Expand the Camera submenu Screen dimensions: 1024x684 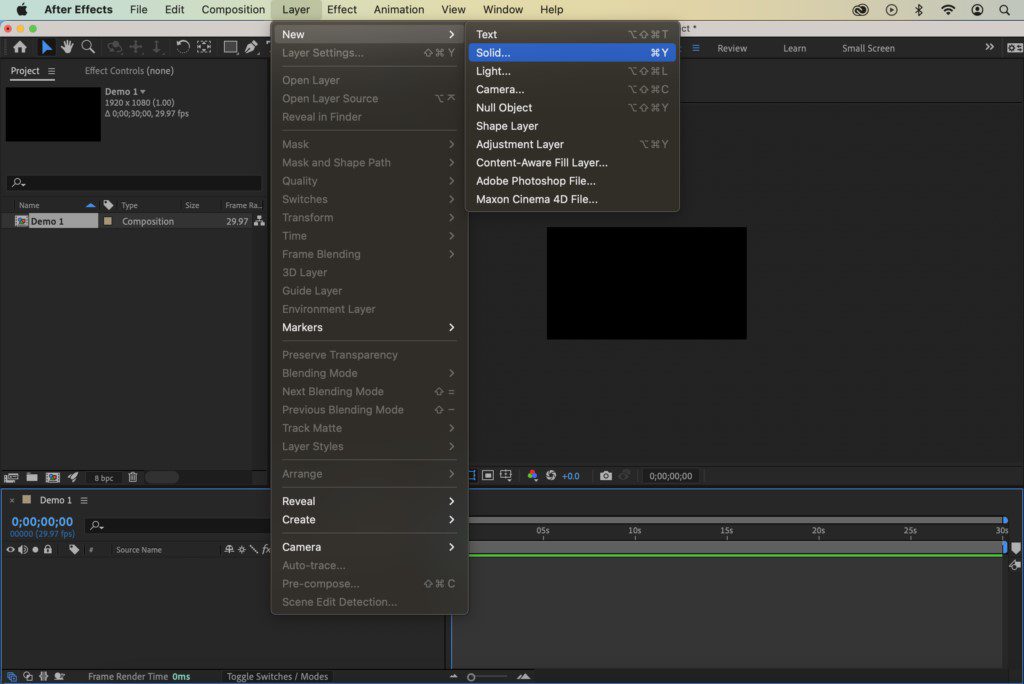click(368, 547)
